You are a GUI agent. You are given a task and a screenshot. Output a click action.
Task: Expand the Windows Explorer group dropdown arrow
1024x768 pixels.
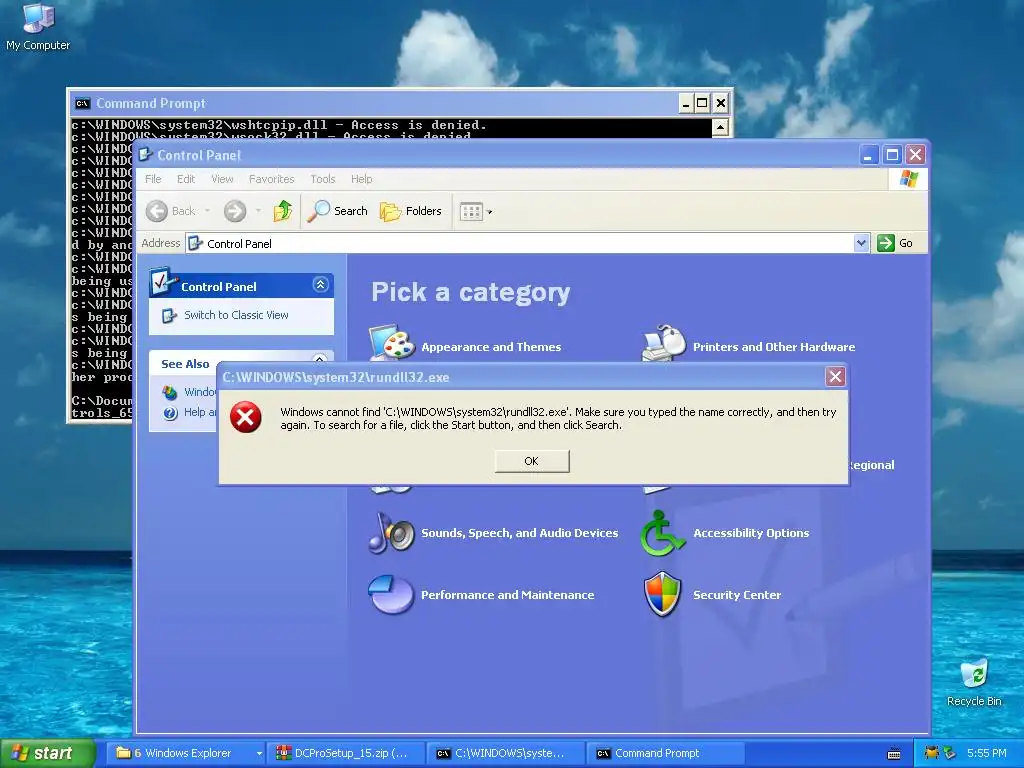tap(259, 753)
